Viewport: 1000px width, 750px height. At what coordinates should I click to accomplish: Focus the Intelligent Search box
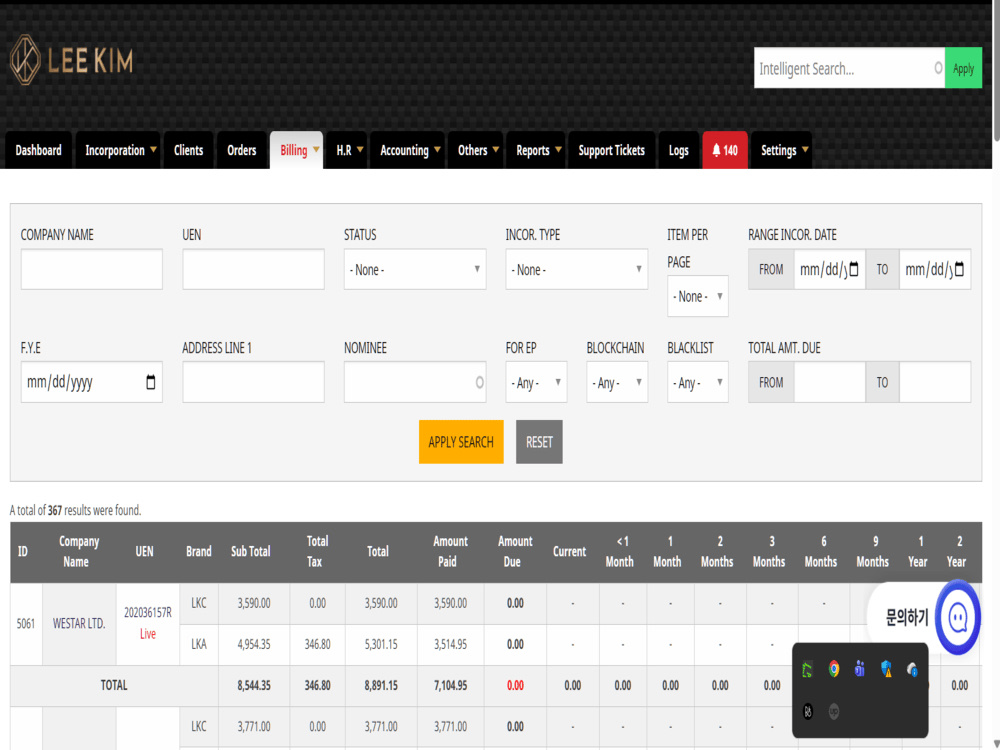click(x=849, y=68)
